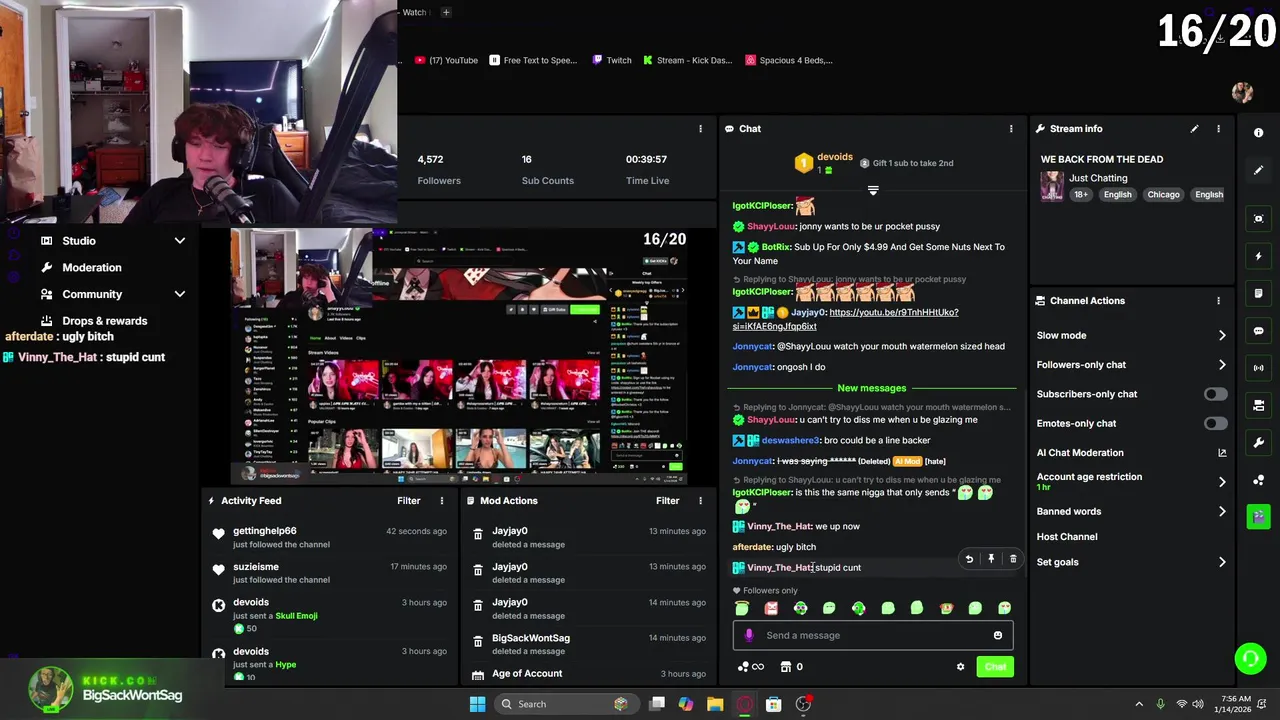Open the emoji picker in message box
The width and height of the screenshot is (1280, 720).
(x=997, y=635)
